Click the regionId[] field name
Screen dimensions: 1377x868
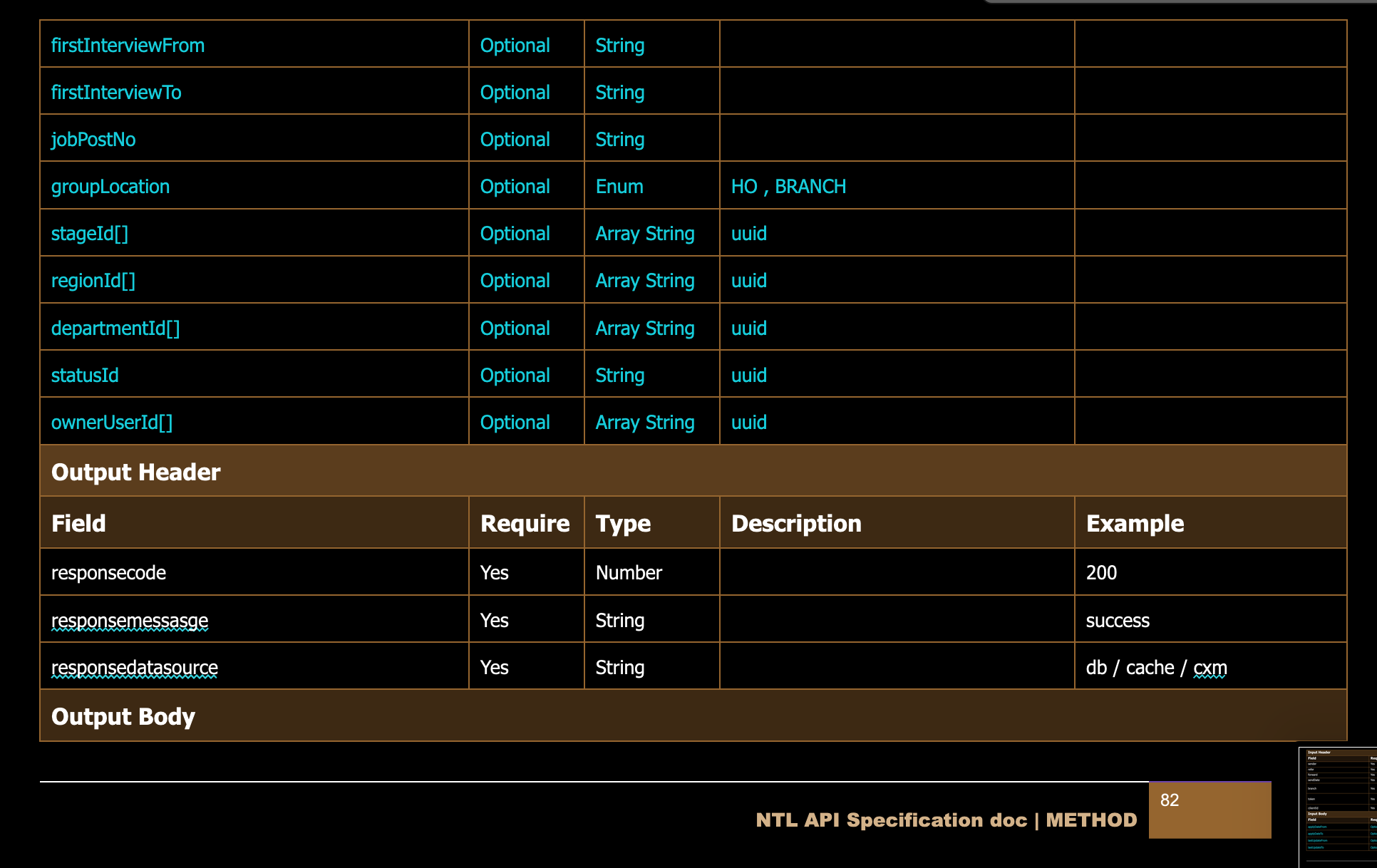93,281
